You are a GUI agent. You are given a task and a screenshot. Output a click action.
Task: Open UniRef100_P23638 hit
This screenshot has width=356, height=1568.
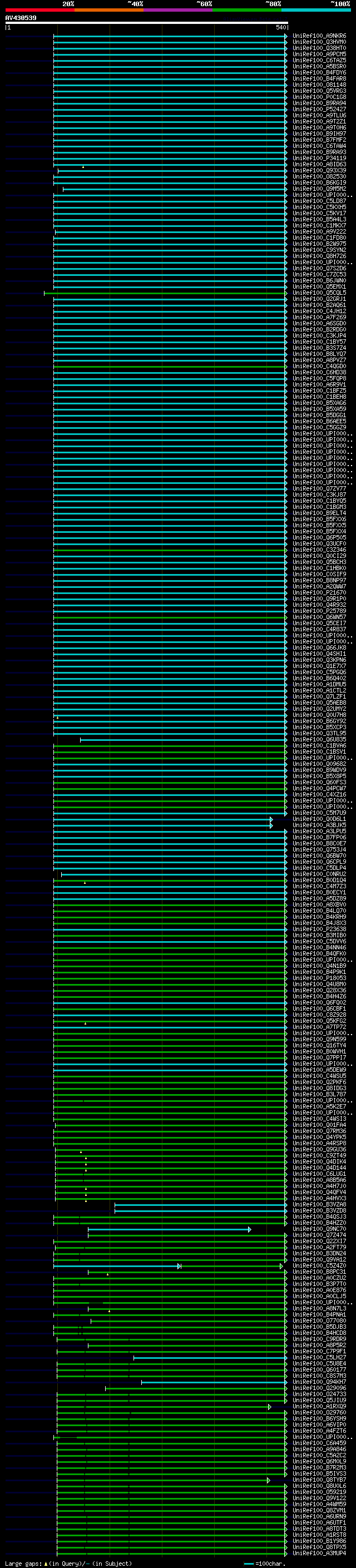click(x=319, y=929)
